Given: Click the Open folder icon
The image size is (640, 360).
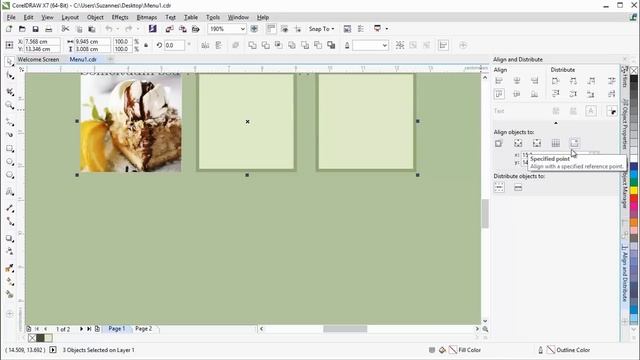Looking at the screenshot, I should (22, 29).
